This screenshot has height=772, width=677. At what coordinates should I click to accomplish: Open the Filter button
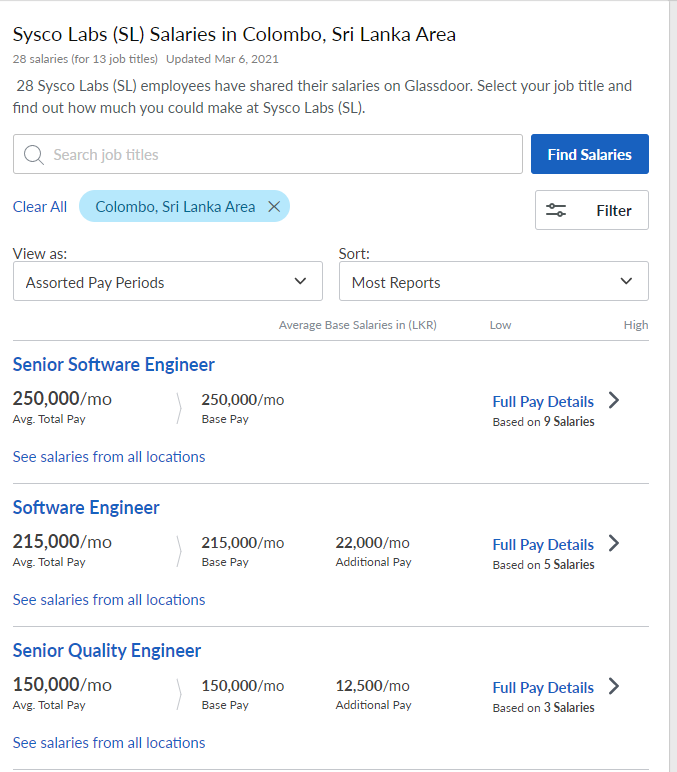click(591, 210)
